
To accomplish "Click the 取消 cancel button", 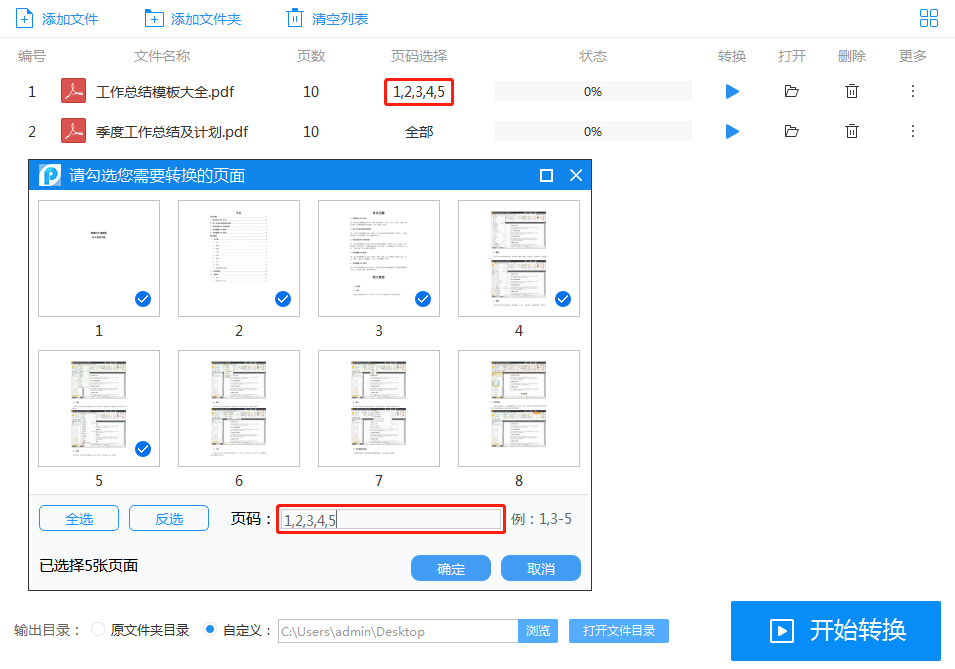I will click(x=541, y=568).
